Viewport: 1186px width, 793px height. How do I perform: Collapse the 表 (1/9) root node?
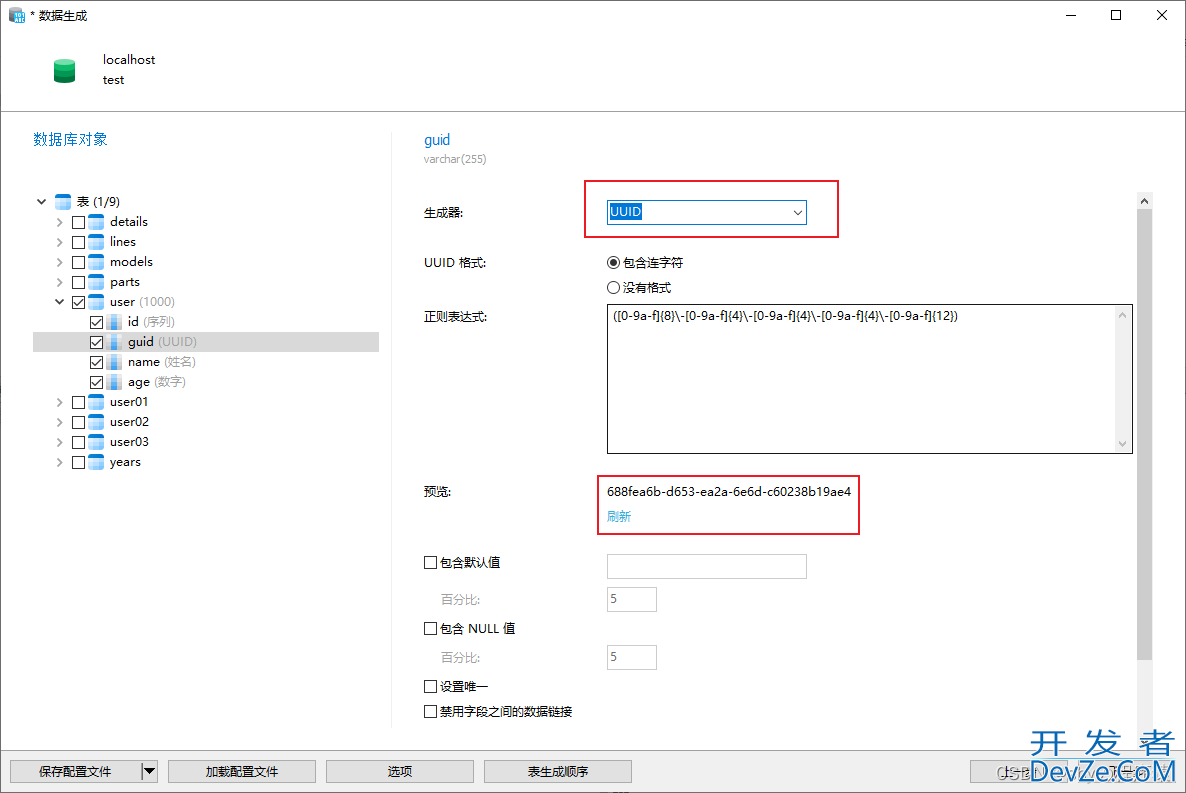point(42,202)
